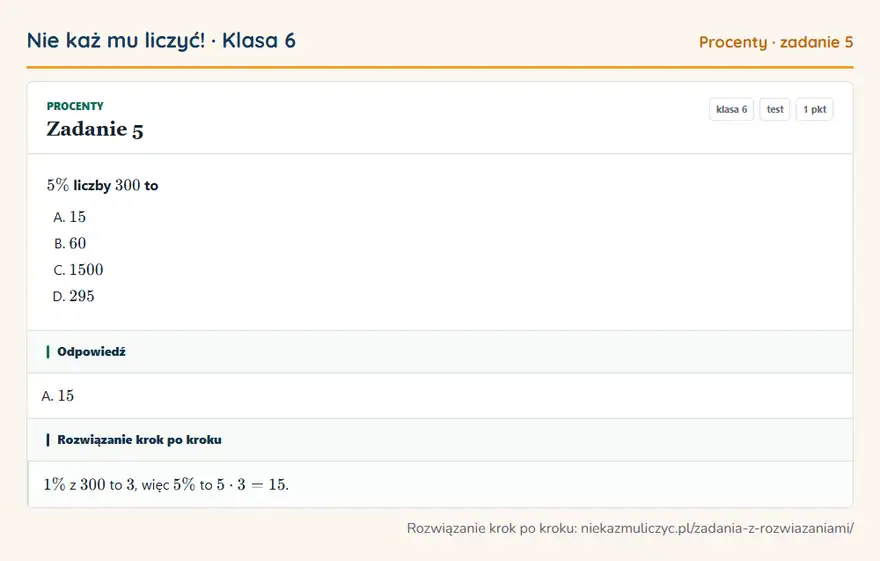The height and width of the screenshot is (561, 880).
Task: Click the '1 pkt' tag badge
Action: tap(814, 109)
